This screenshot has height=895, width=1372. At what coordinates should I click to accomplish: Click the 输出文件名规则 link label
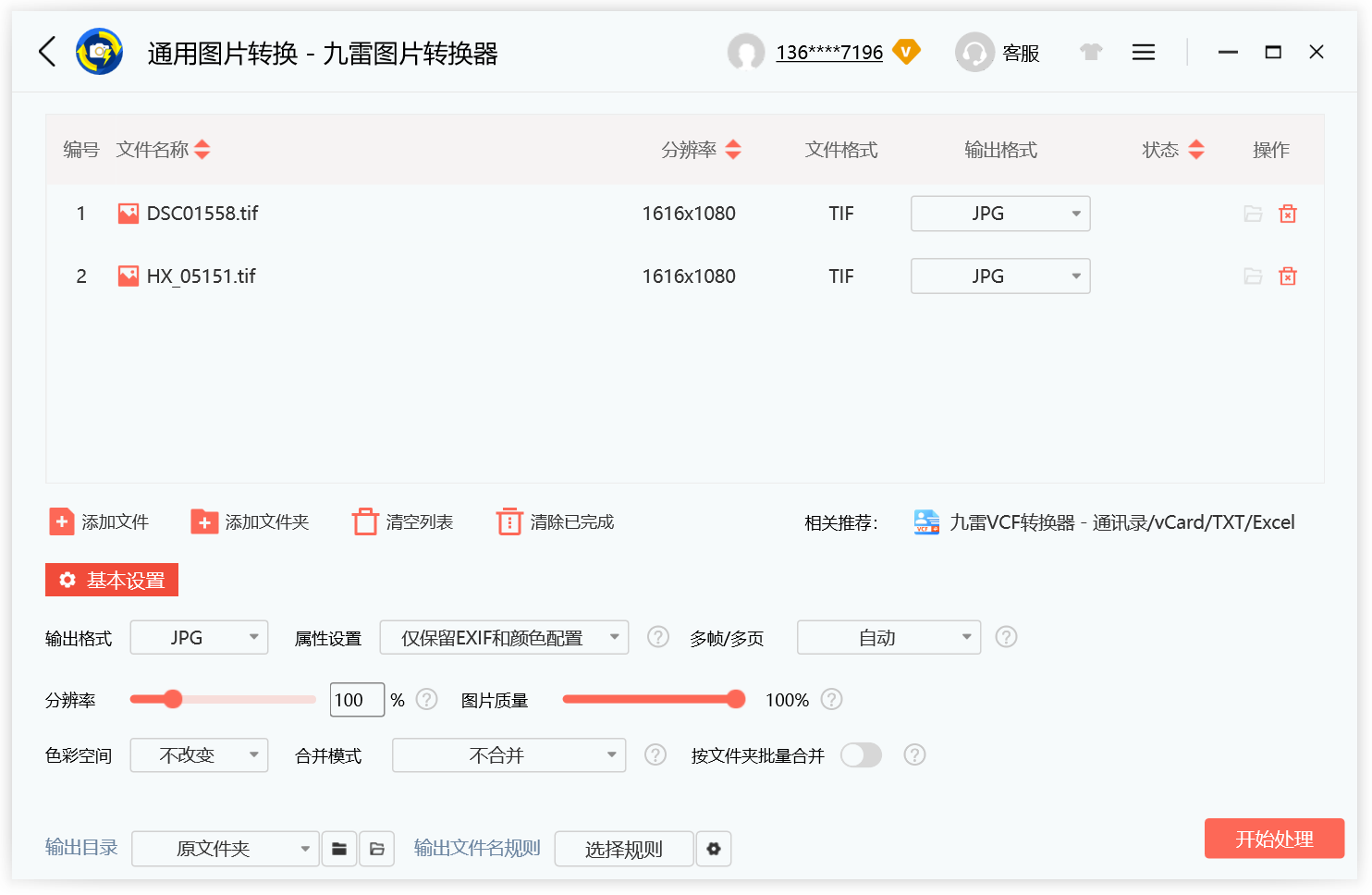tap(477, 848)
